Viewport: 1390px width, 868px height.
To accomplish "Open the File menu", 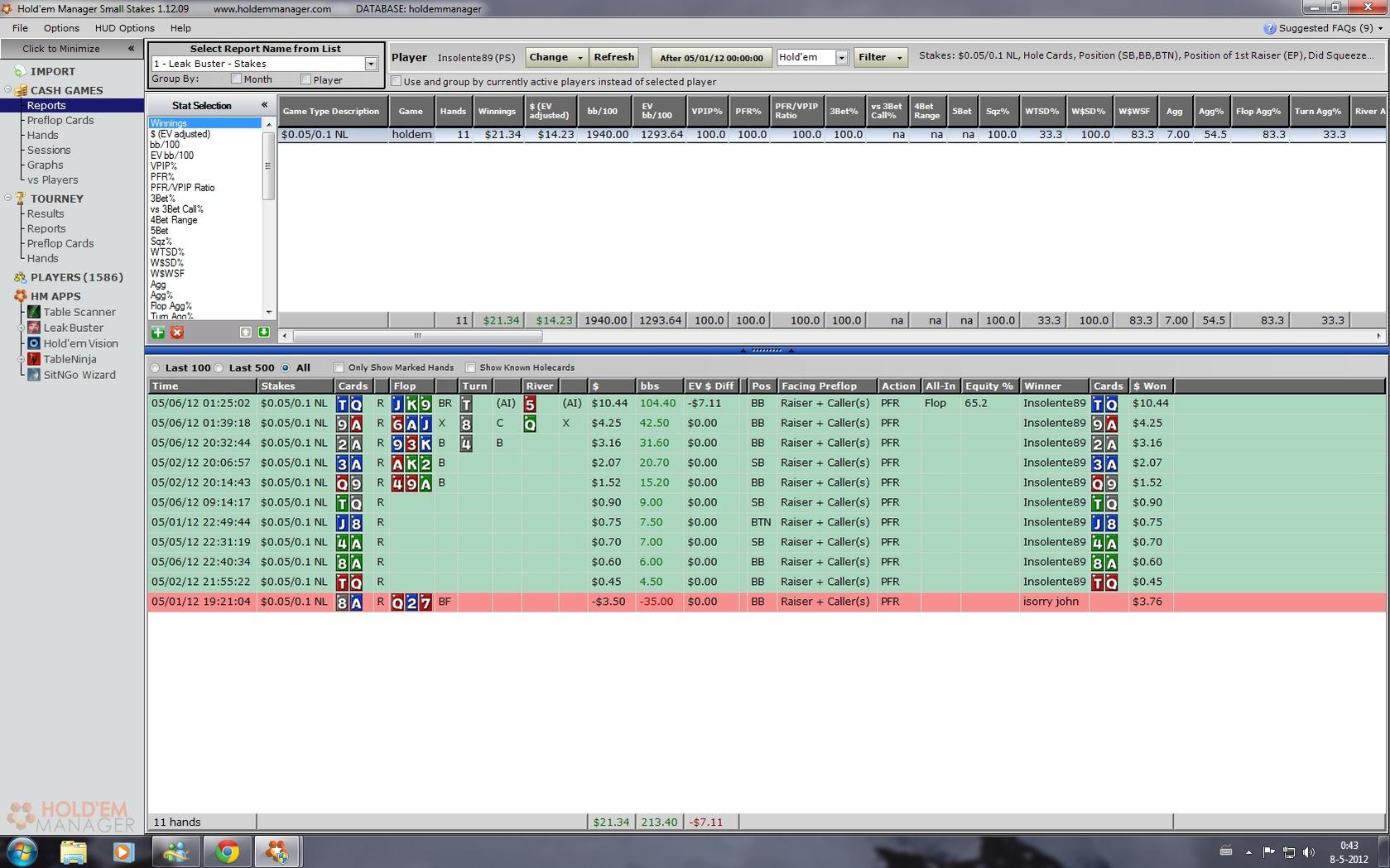I will [20, 28].
